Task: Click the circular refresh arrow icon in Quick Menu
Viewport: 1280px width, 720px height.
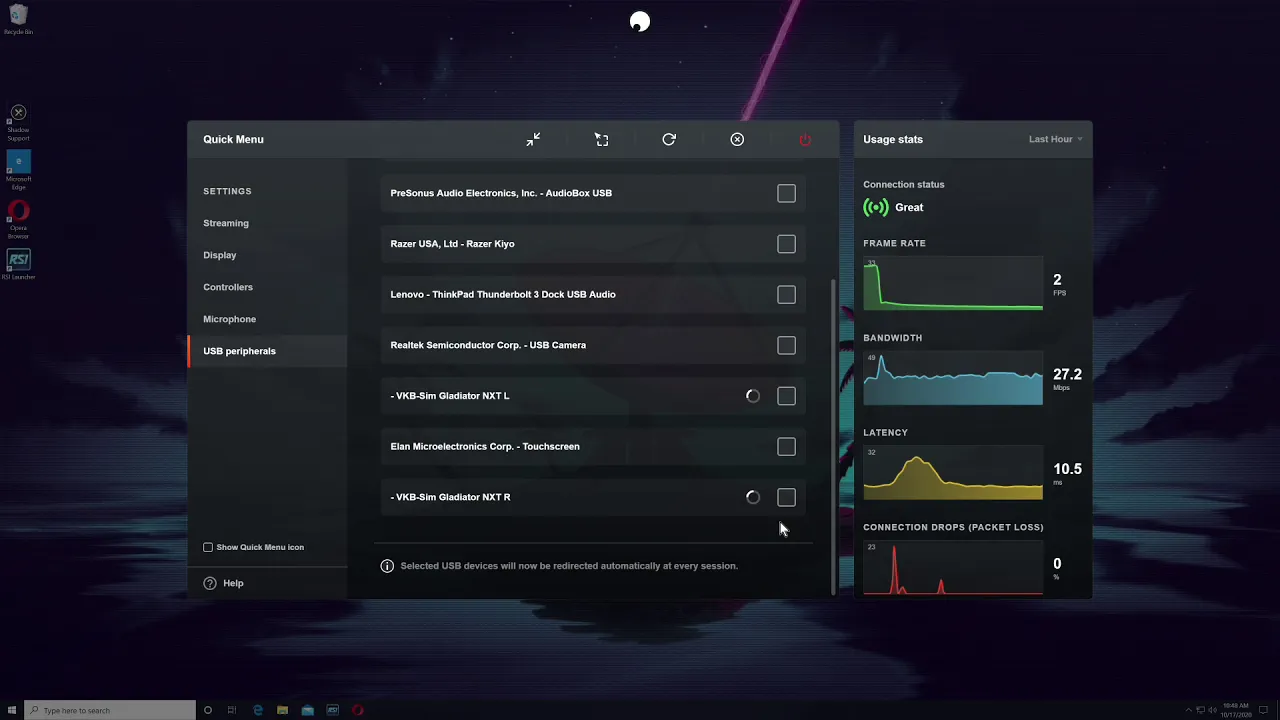Action: (669, 139)
